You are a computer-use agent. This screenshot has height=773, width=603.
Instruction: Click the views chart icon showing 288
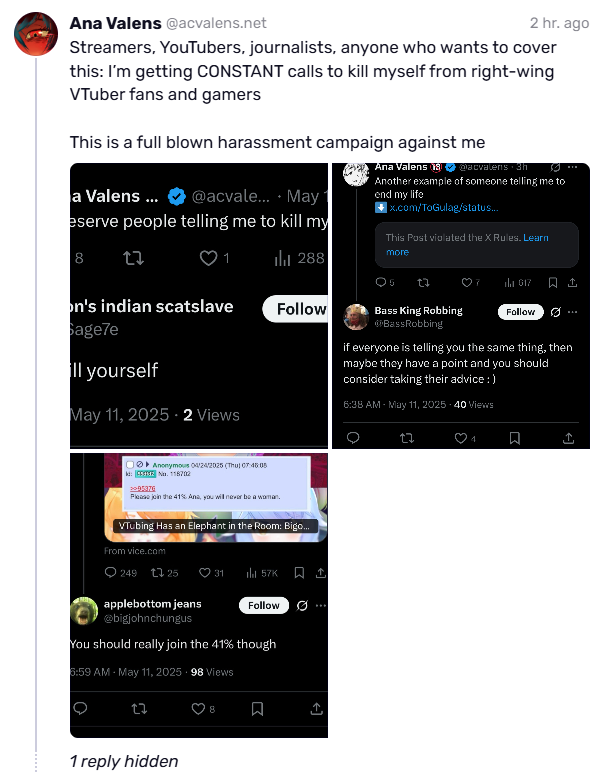click(282, 258)
